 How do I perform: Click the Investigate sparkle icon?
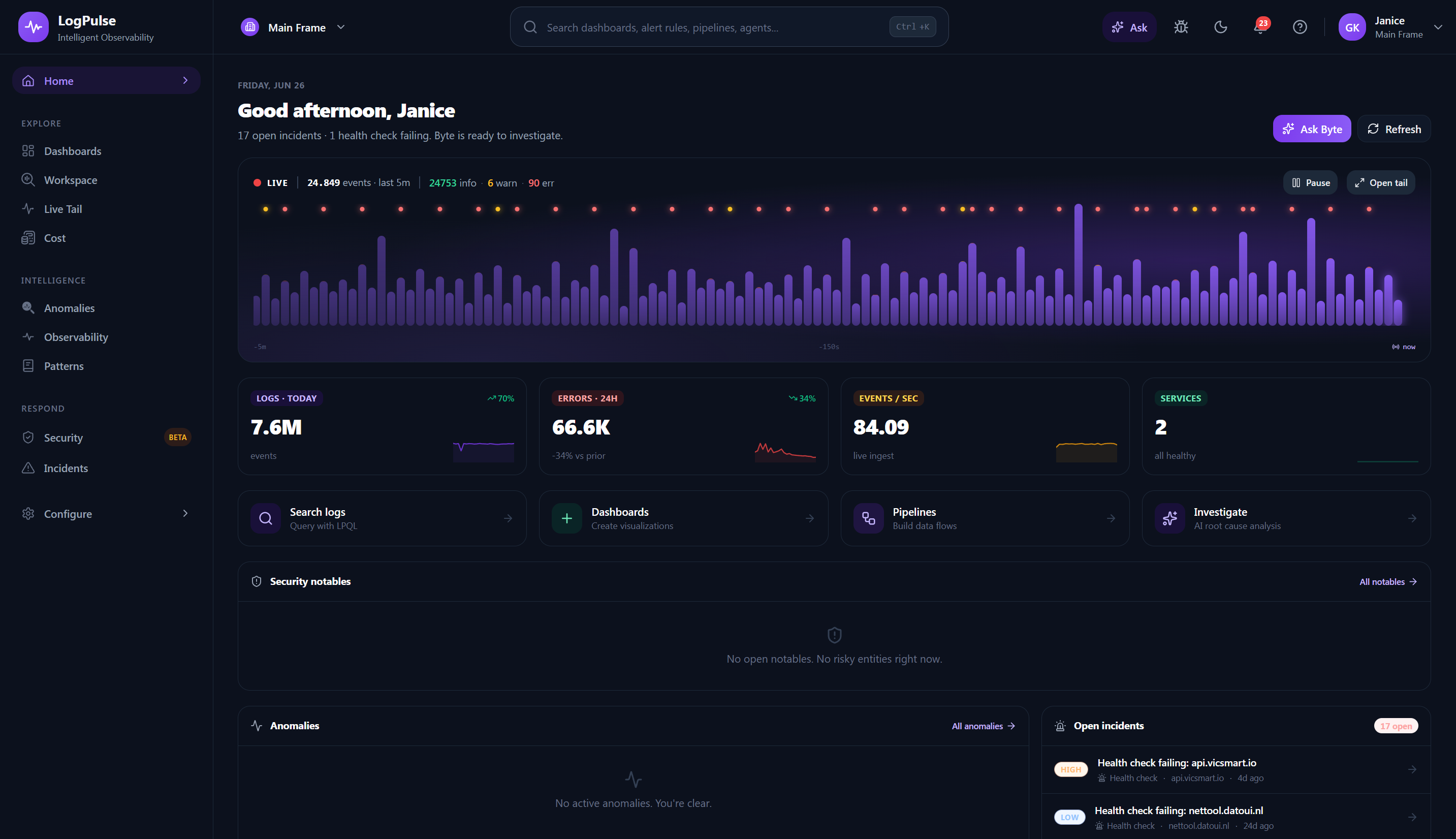click(1170, 519)
